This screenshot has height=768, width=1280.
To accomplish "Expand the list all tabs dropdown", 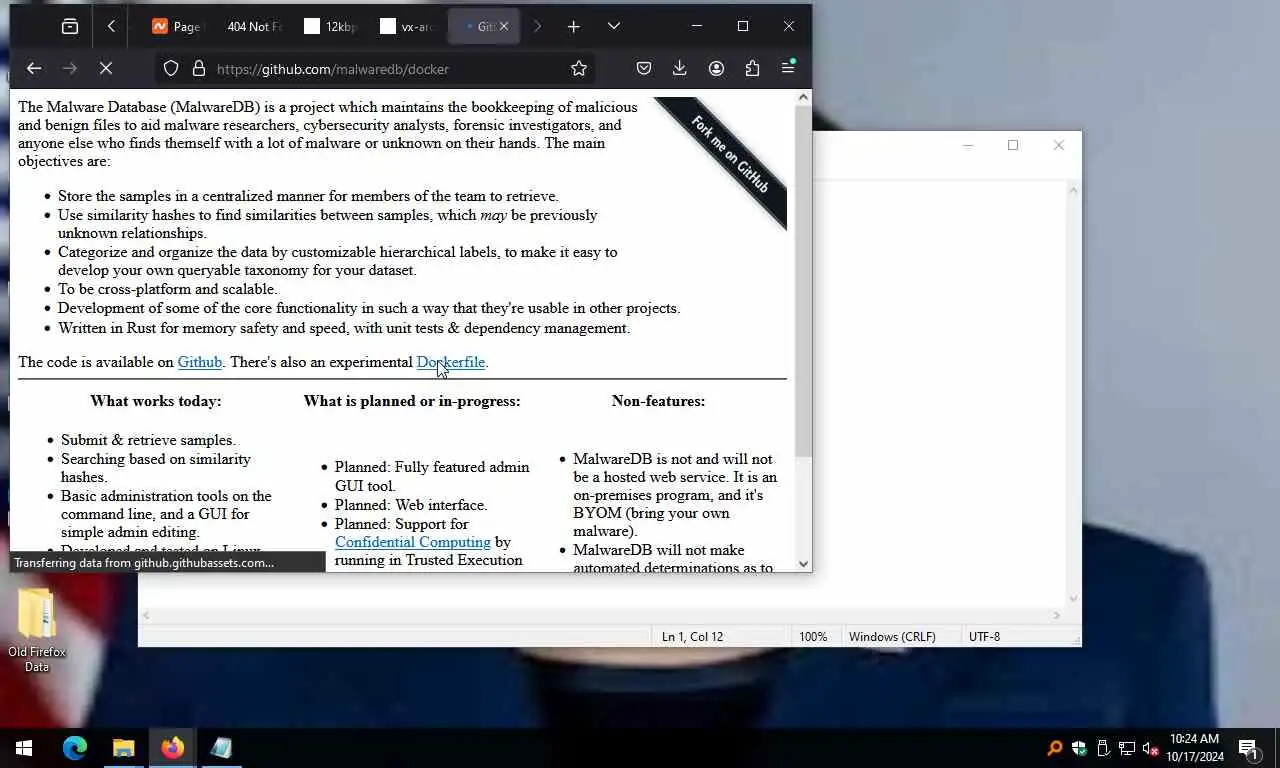I will pyautogui.click(x=614, y=27).
